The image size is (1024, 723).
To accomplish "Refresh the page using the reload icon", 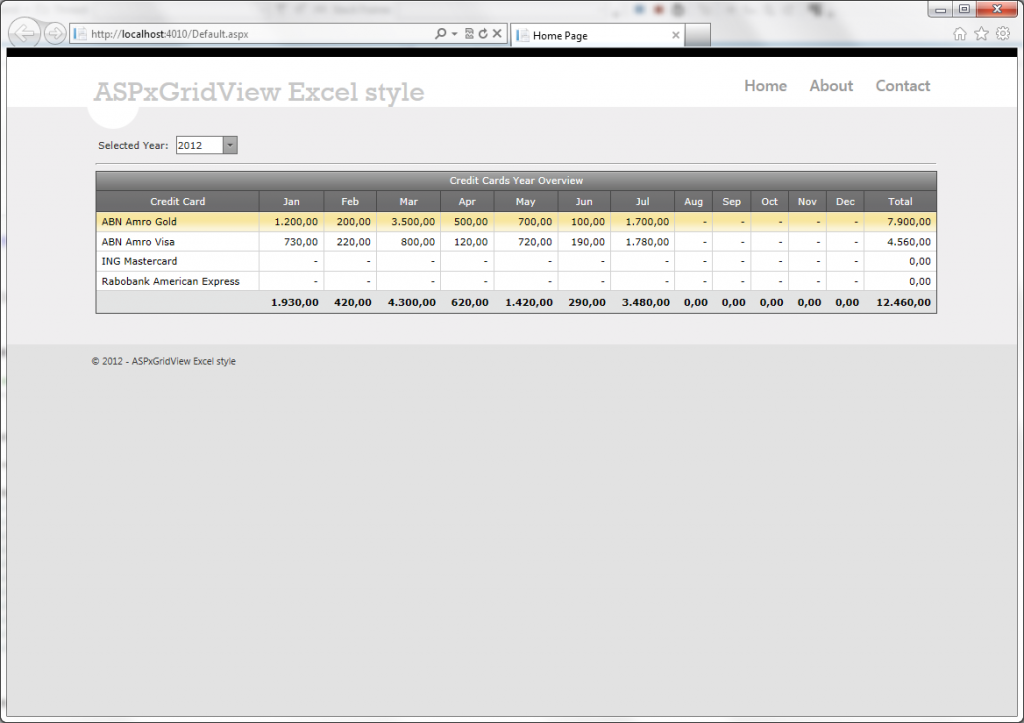I will [x=483, y=34].
